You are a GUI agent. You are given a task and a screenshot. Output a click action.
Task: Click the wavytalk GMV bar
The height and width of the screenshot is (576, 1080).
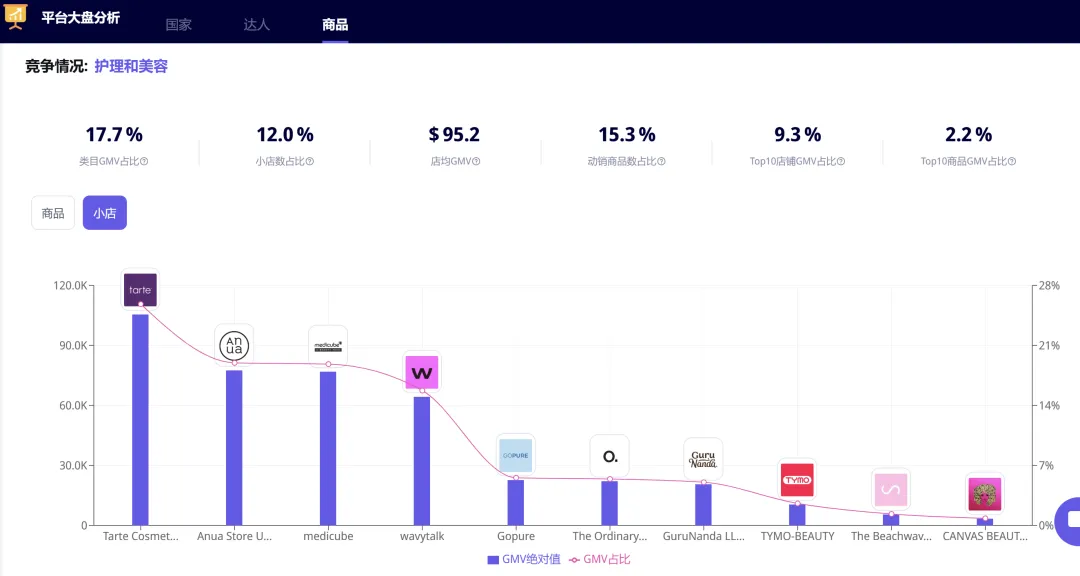(x=422, y=461)
